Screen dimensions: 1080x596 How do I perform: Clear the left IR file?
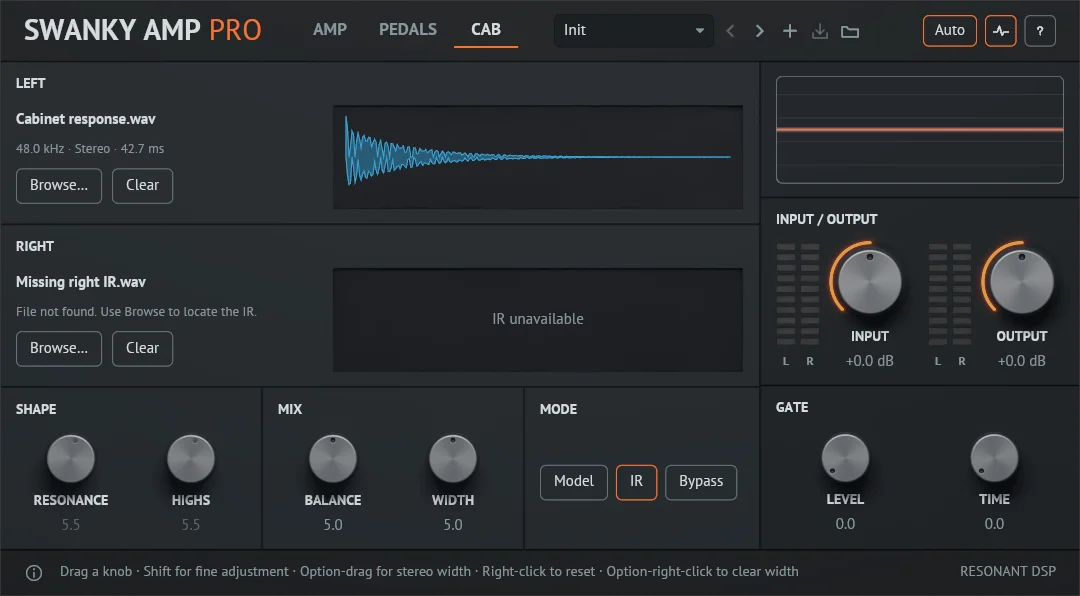pyautogui.click(x=143, y=185)
